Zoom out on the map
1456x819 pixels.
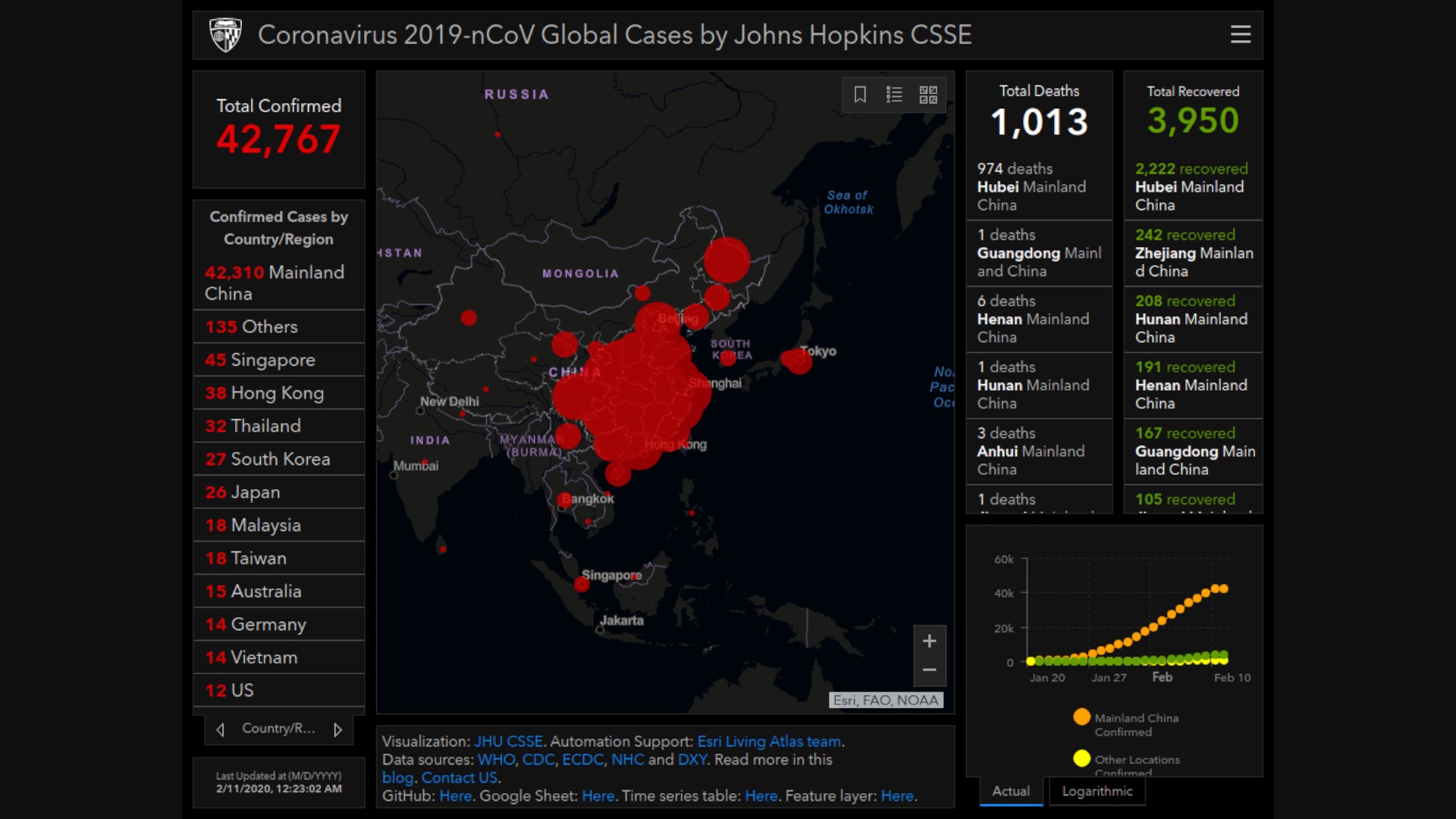click(x=929, y=670)
